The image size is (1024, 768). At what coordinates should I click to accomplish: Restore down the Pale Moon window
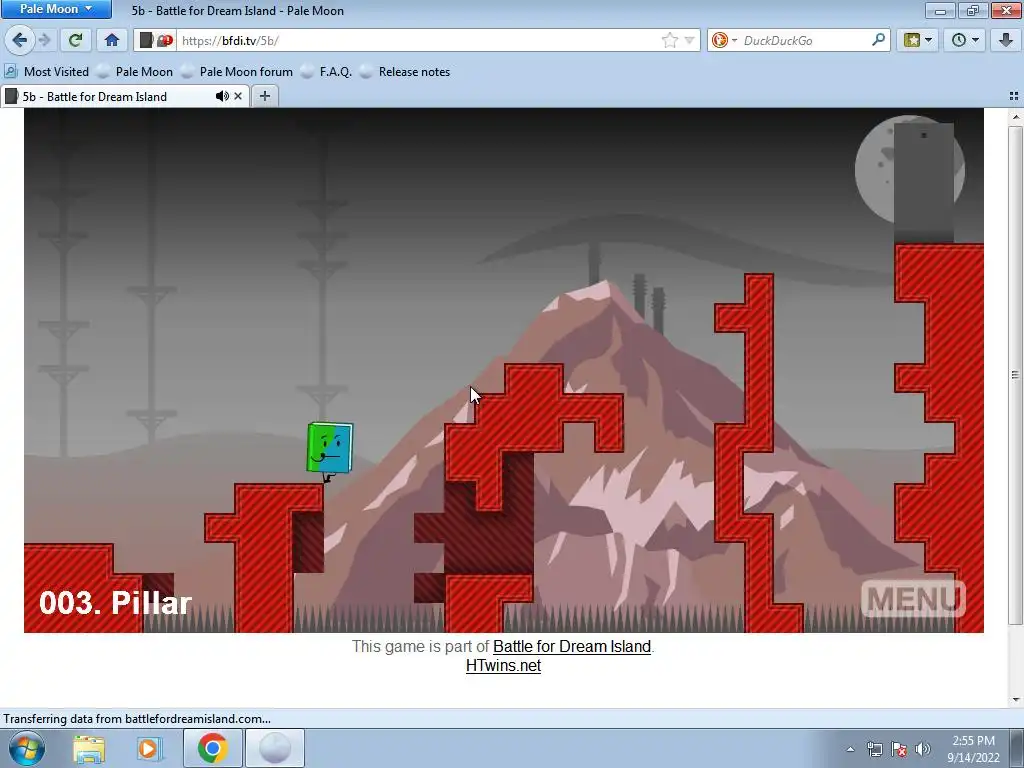(973, 10)
